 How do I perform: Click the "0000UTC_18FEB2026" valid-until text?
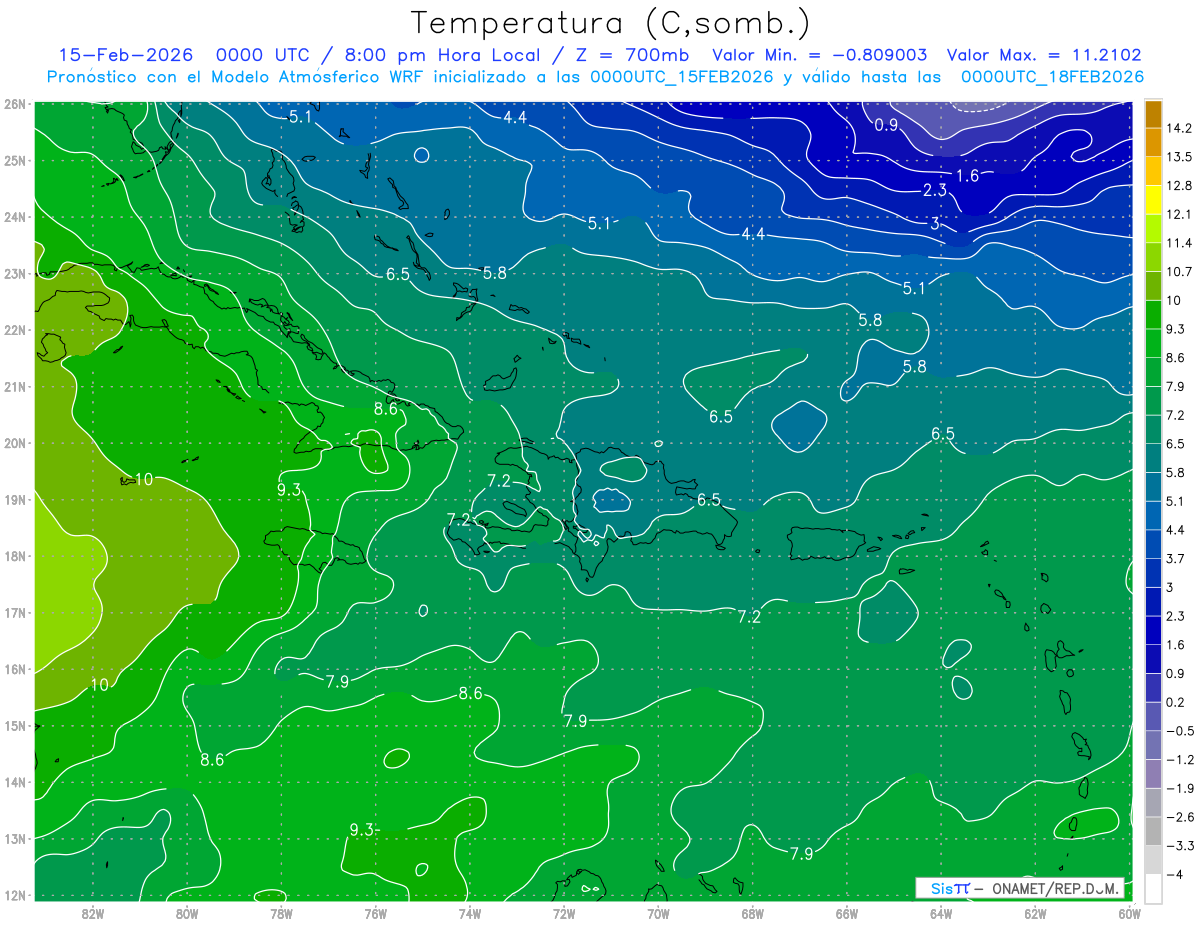click(1052, 77)
